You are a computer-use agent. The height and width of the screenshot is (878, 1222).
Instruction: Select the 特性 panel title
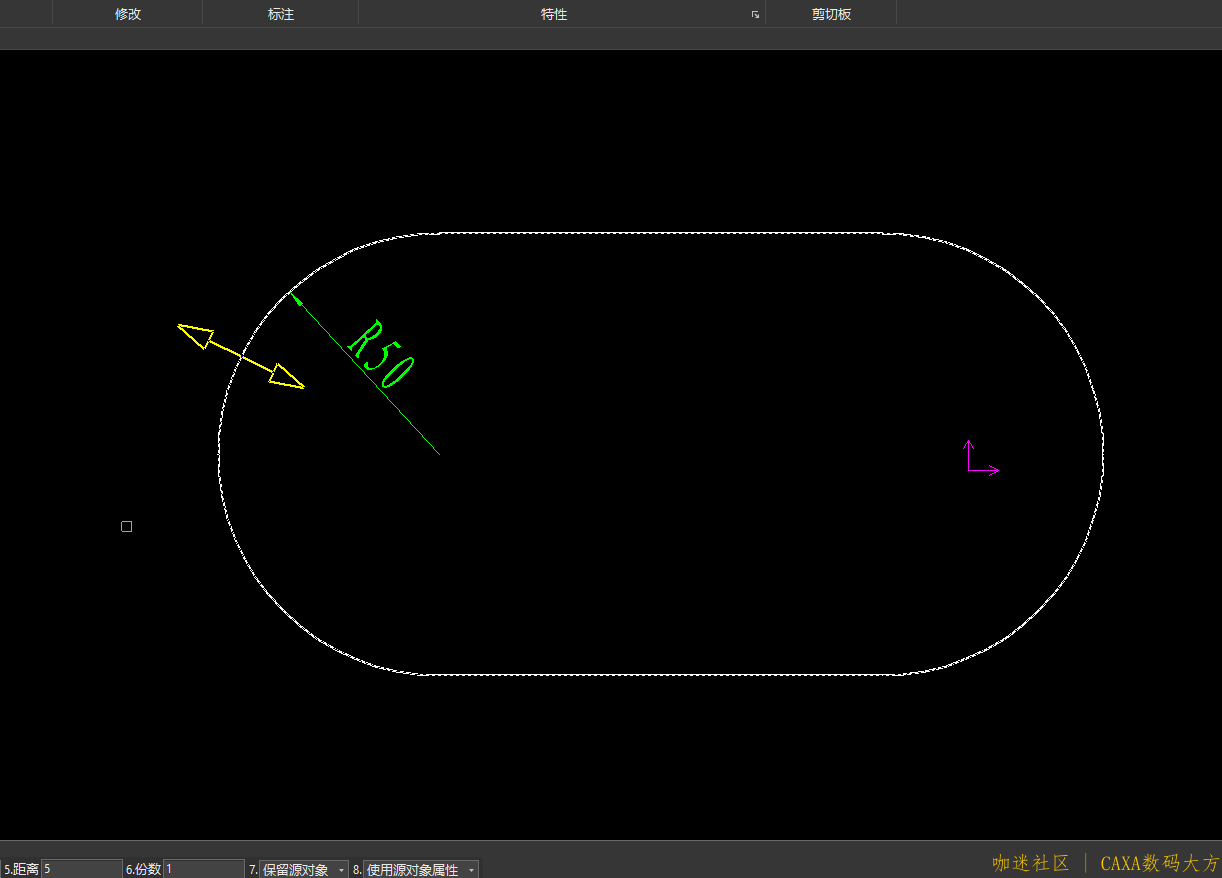click(x=553, y=14)
